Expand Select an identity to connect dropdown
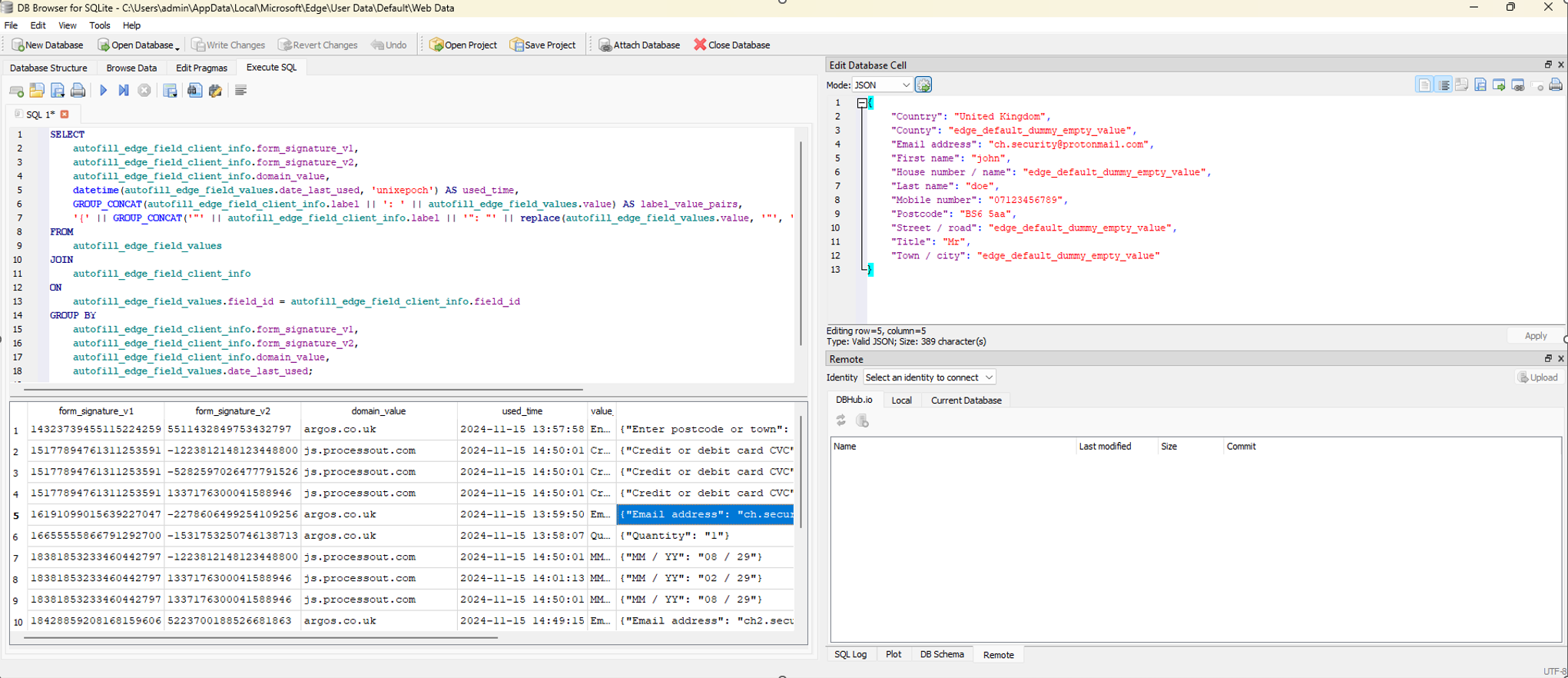This screenshot has width=1568, height=678. [930, 377]
